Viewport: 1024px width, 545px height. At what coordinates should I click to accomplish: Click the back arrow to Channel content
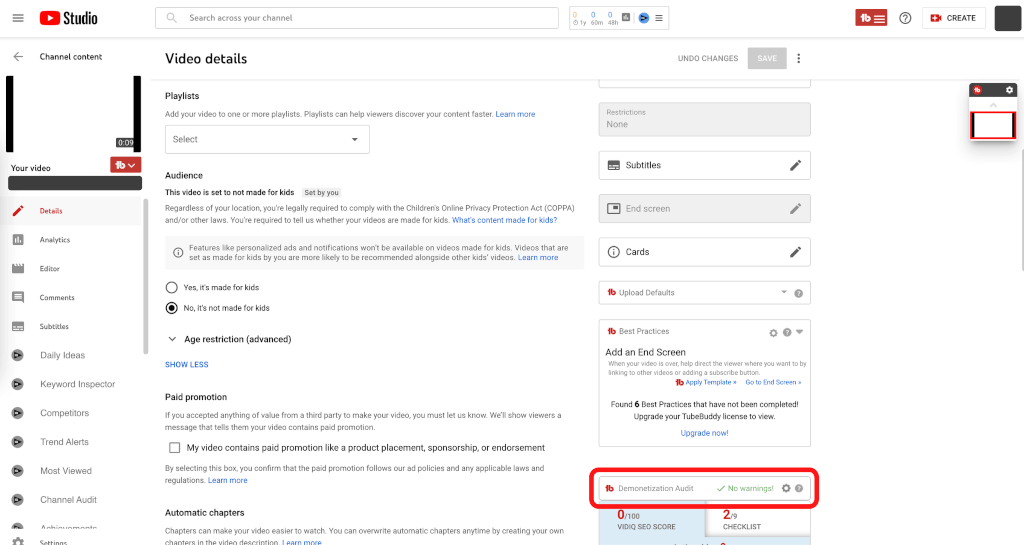point(18,57)
